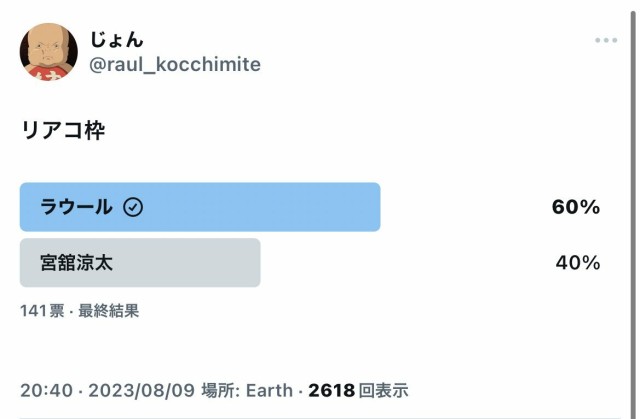The height and width of the screenshot is (419, 640).
Task: Open the 20:40 timestamp link
Action: click(x=46, y=390)
